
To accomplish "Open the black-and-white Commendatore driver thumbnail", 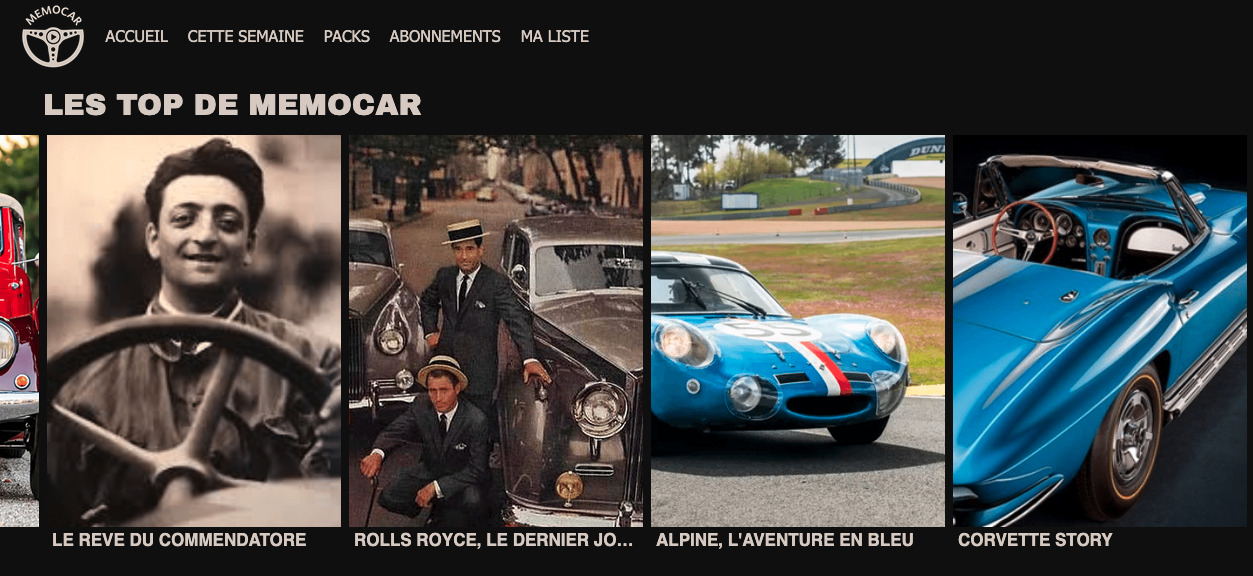I will click(x=193, y=330).
